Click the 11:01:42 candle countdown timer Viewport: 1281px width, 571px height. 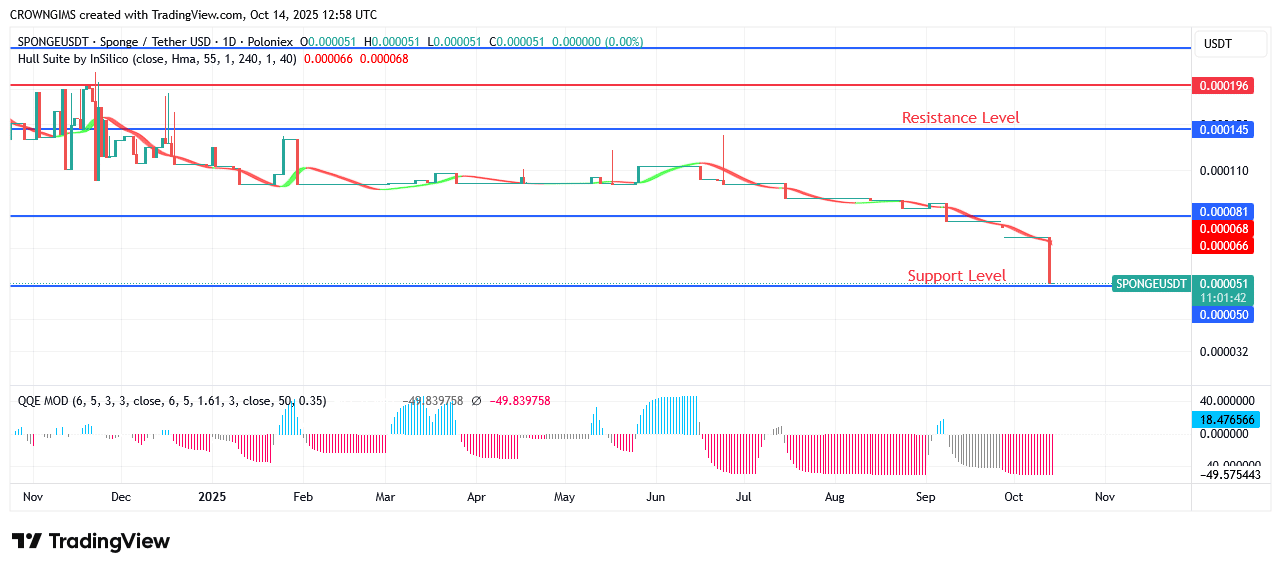tap(1223, 298)
